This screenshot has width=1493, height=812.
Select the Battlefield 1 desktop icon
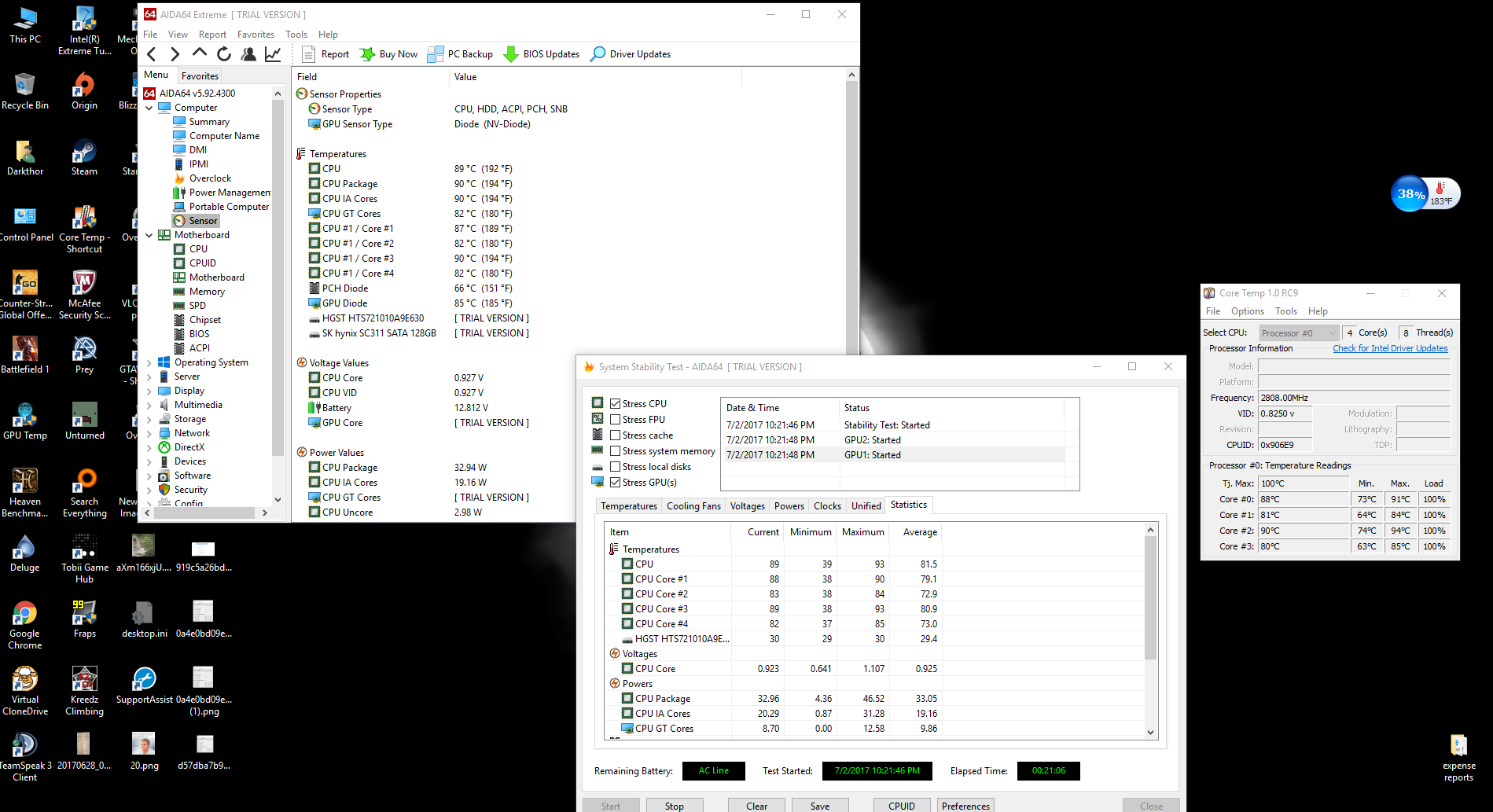pos(25,355)
